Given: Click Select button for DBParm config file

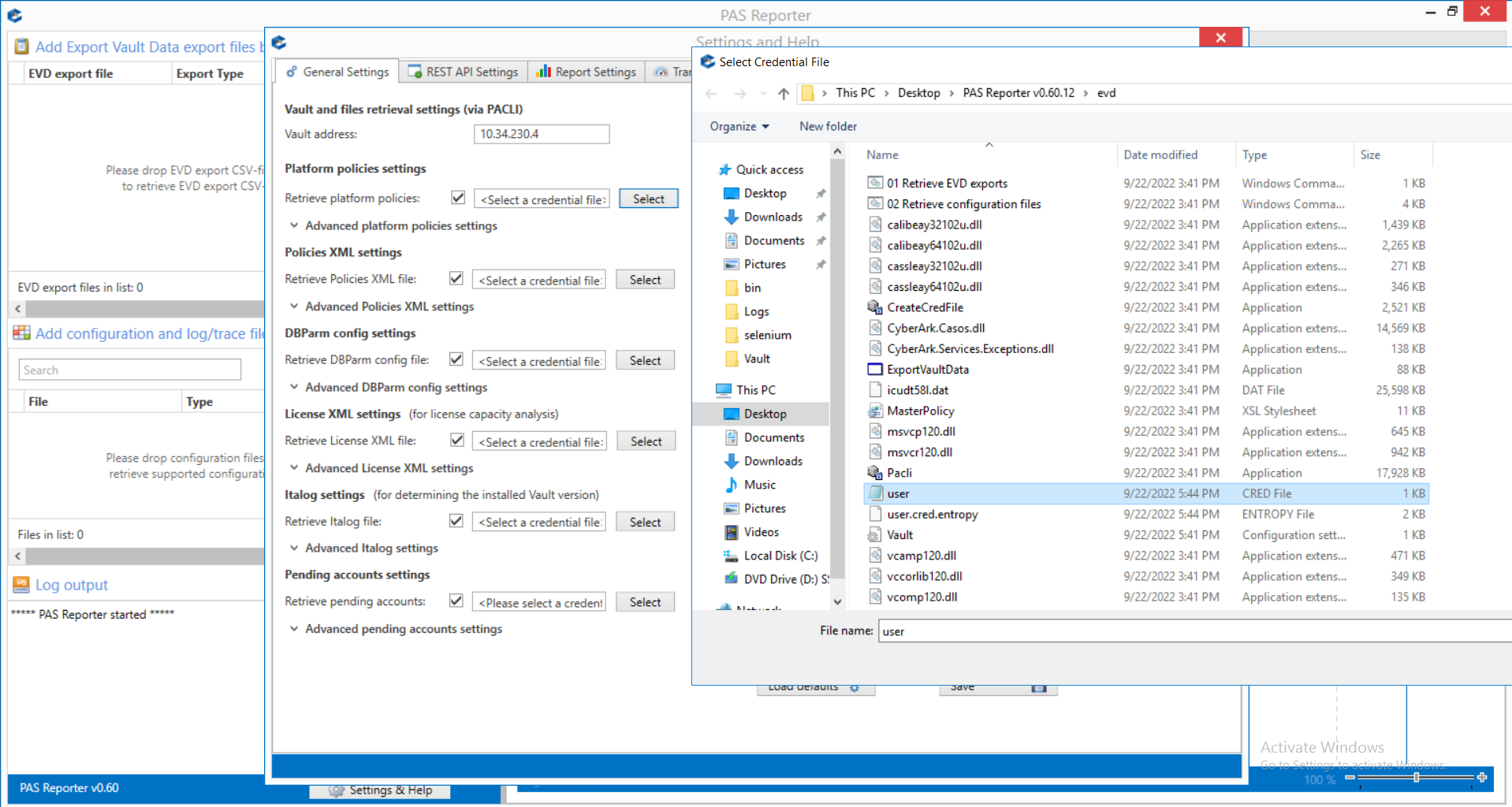Looking at the screenshot, I should coord(645,361).
